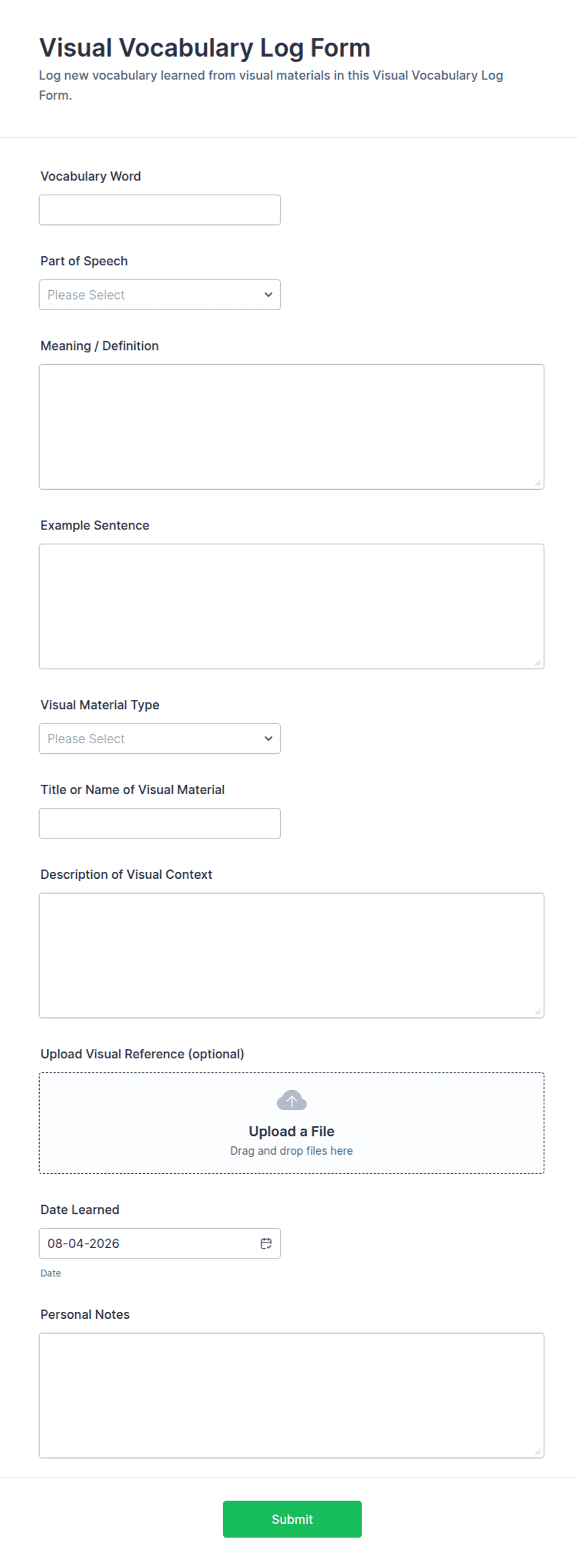Image resolution: width=578 pixels, height=1568 pixels.
Task: Click the Part of Speech chevron arrow
Action: [268, 295]
